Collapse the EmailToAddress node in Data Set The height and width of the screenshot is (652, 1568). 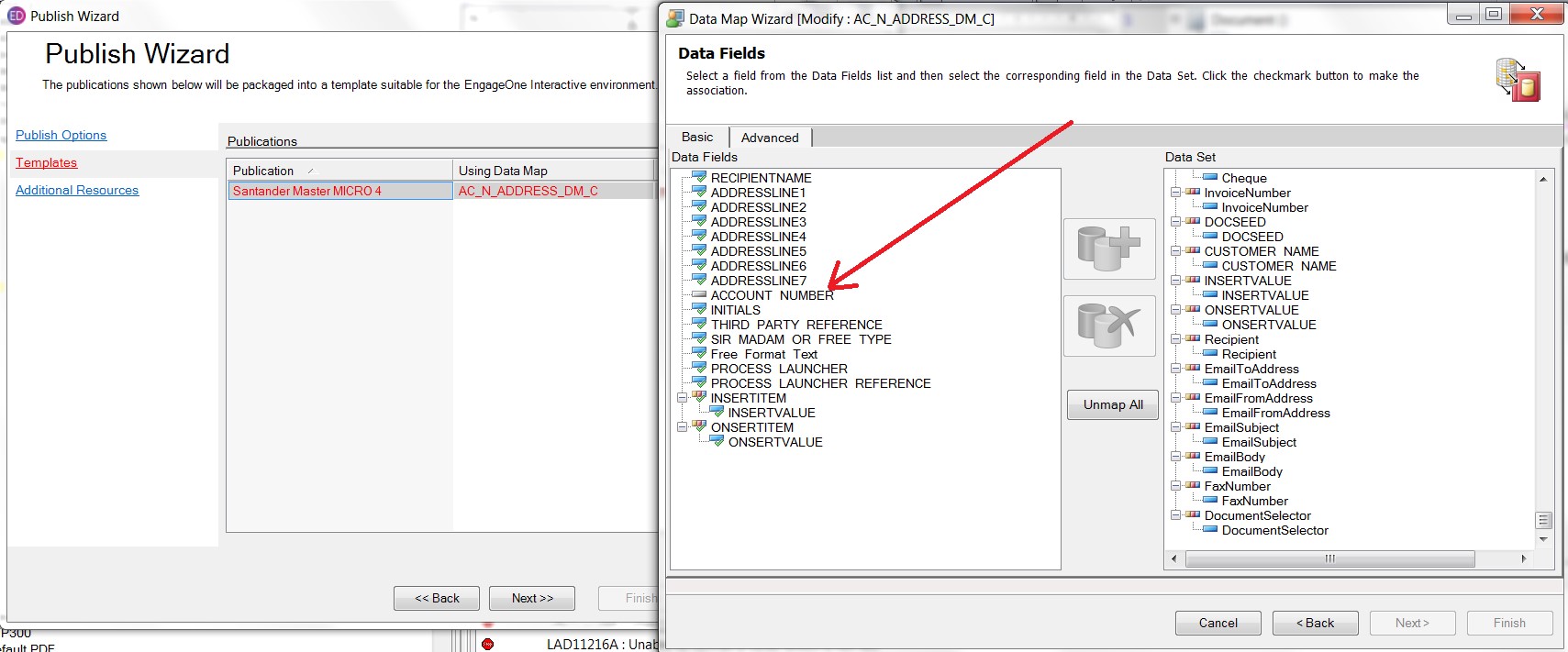(x=1175, y=369)
